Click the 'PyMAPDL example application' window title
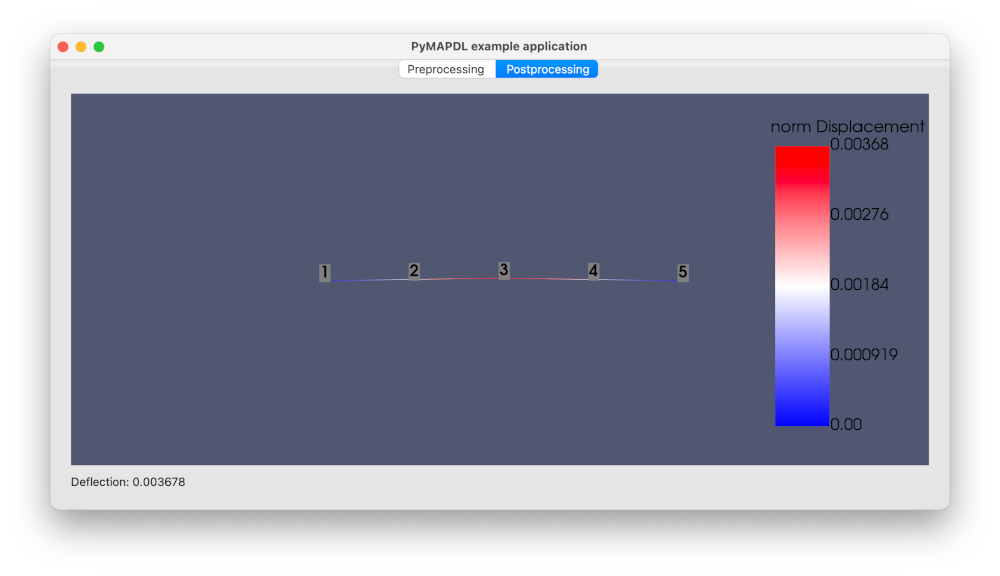This screenshot has width=1000, height=576. coord(499,47)
